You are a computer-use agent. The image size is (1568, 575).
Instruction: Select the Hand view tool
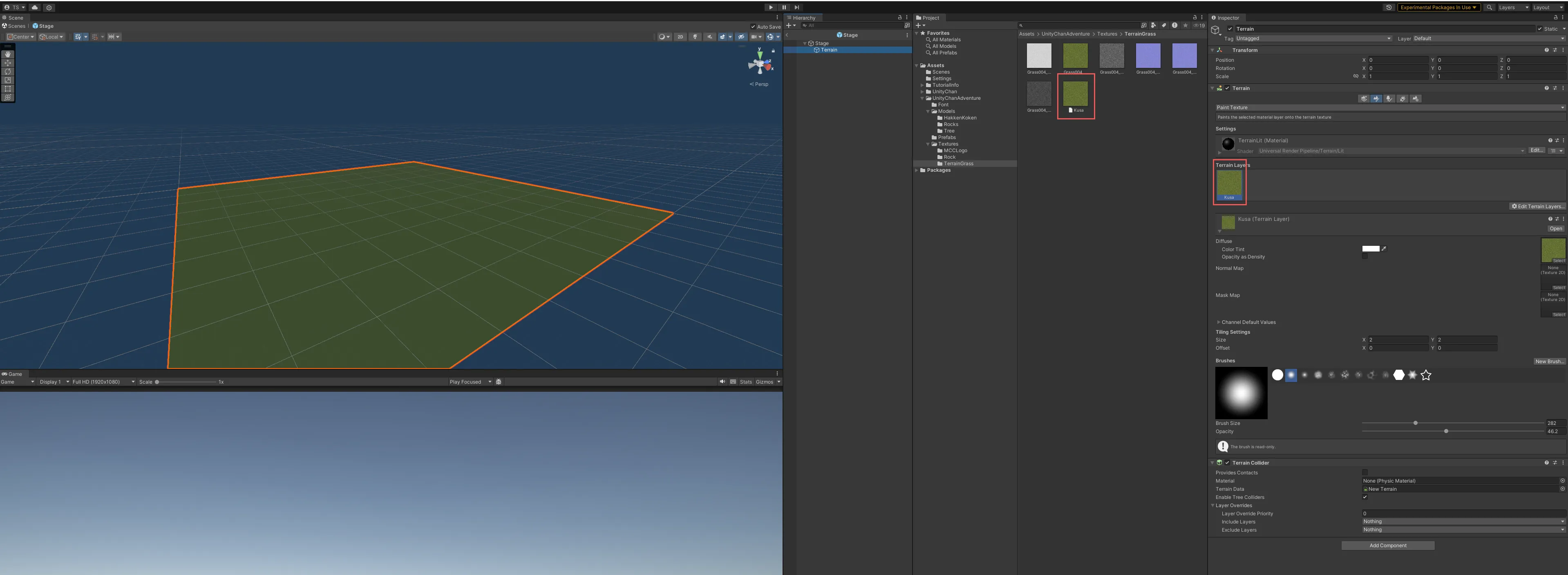(8, 54)
